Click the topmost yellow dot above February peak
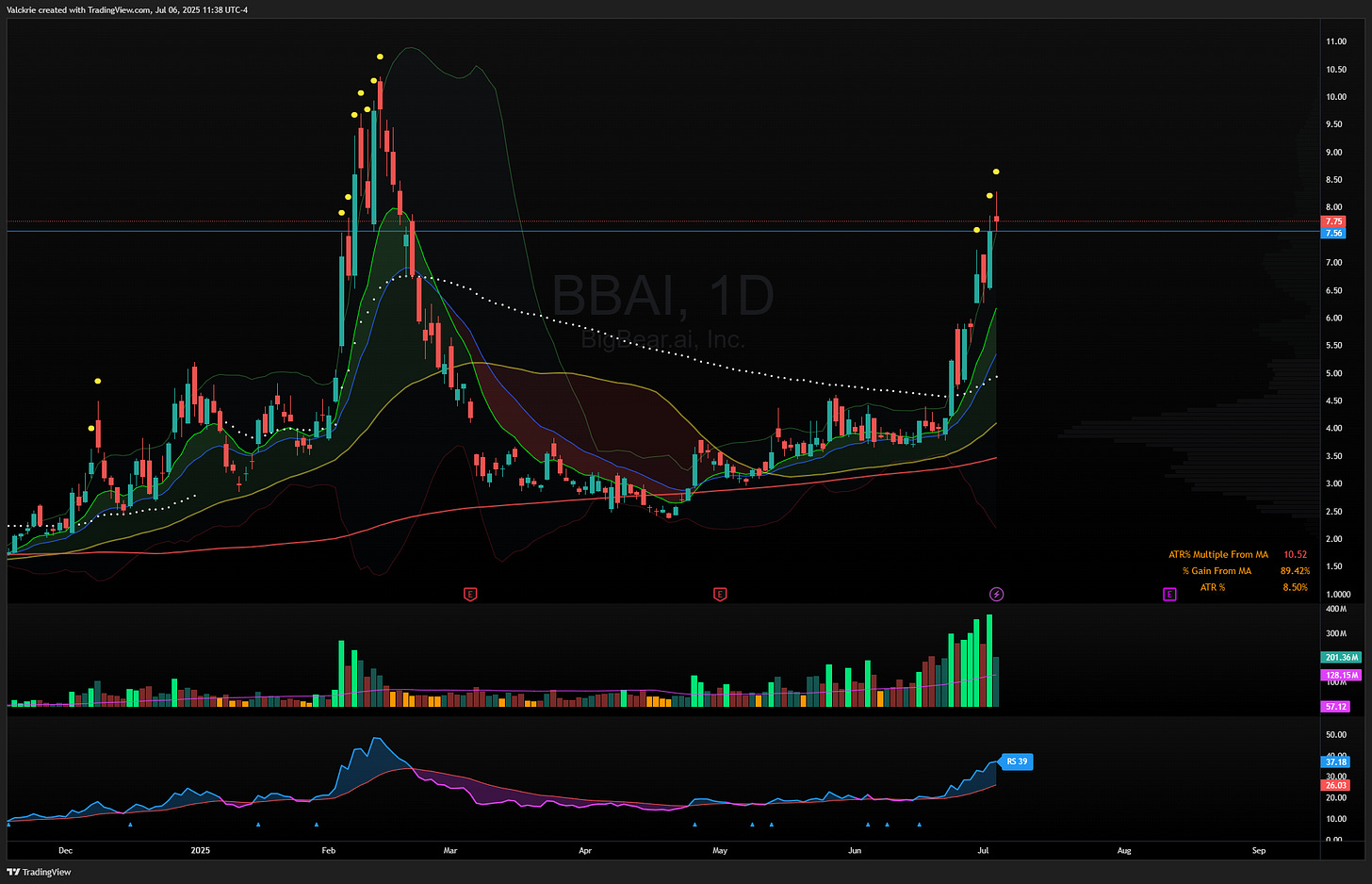Screen dimensions: 1372x884 tap(380, 57)
